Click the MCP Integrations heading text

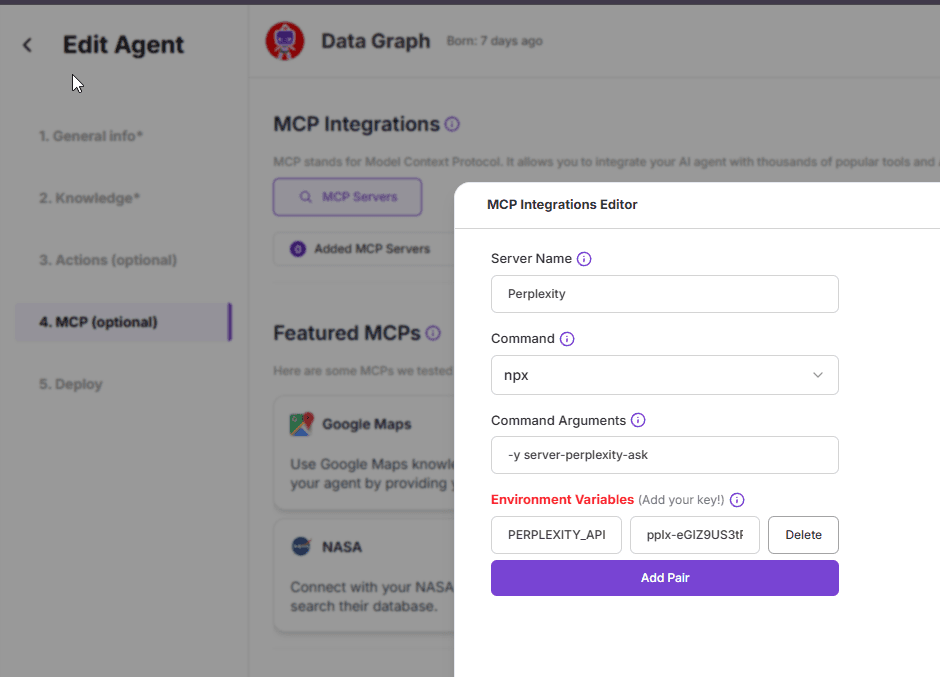pos(357,124)
